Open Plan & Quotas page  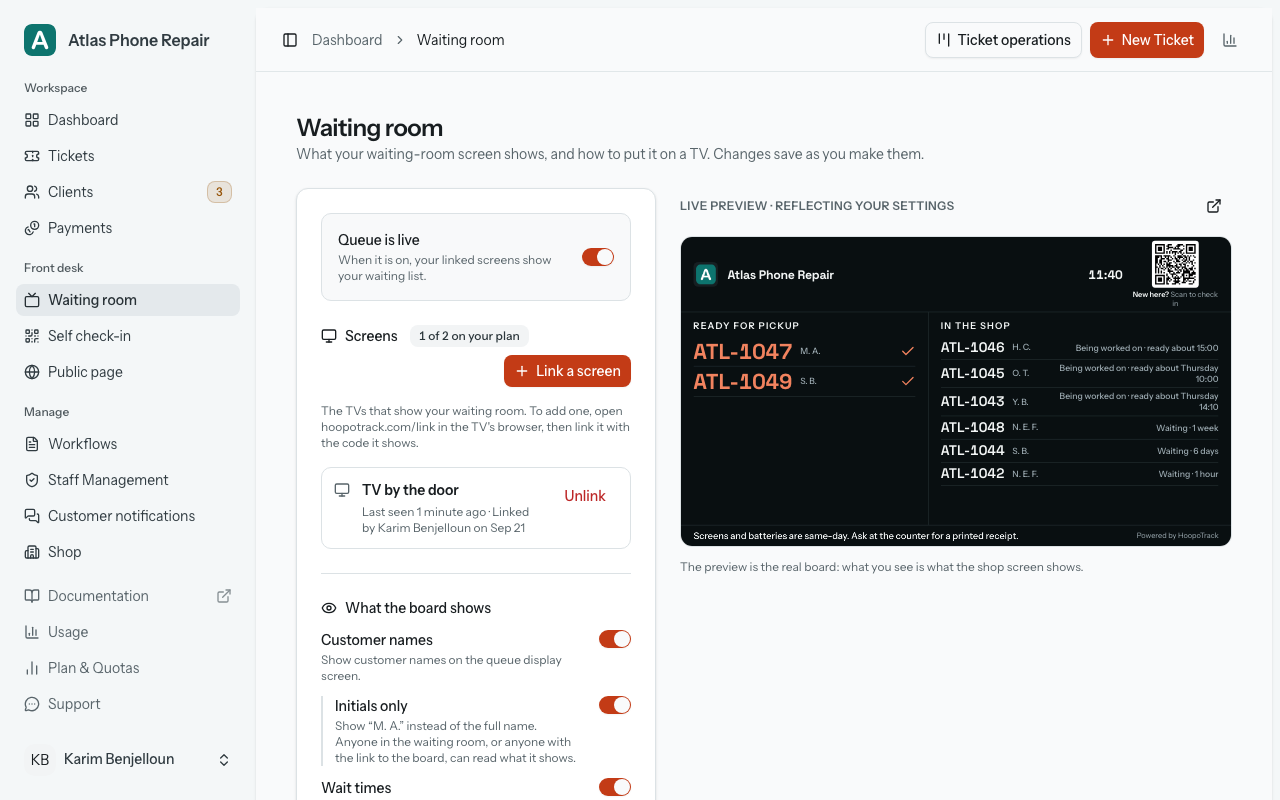pyautogui.click(x=128, y=668)
